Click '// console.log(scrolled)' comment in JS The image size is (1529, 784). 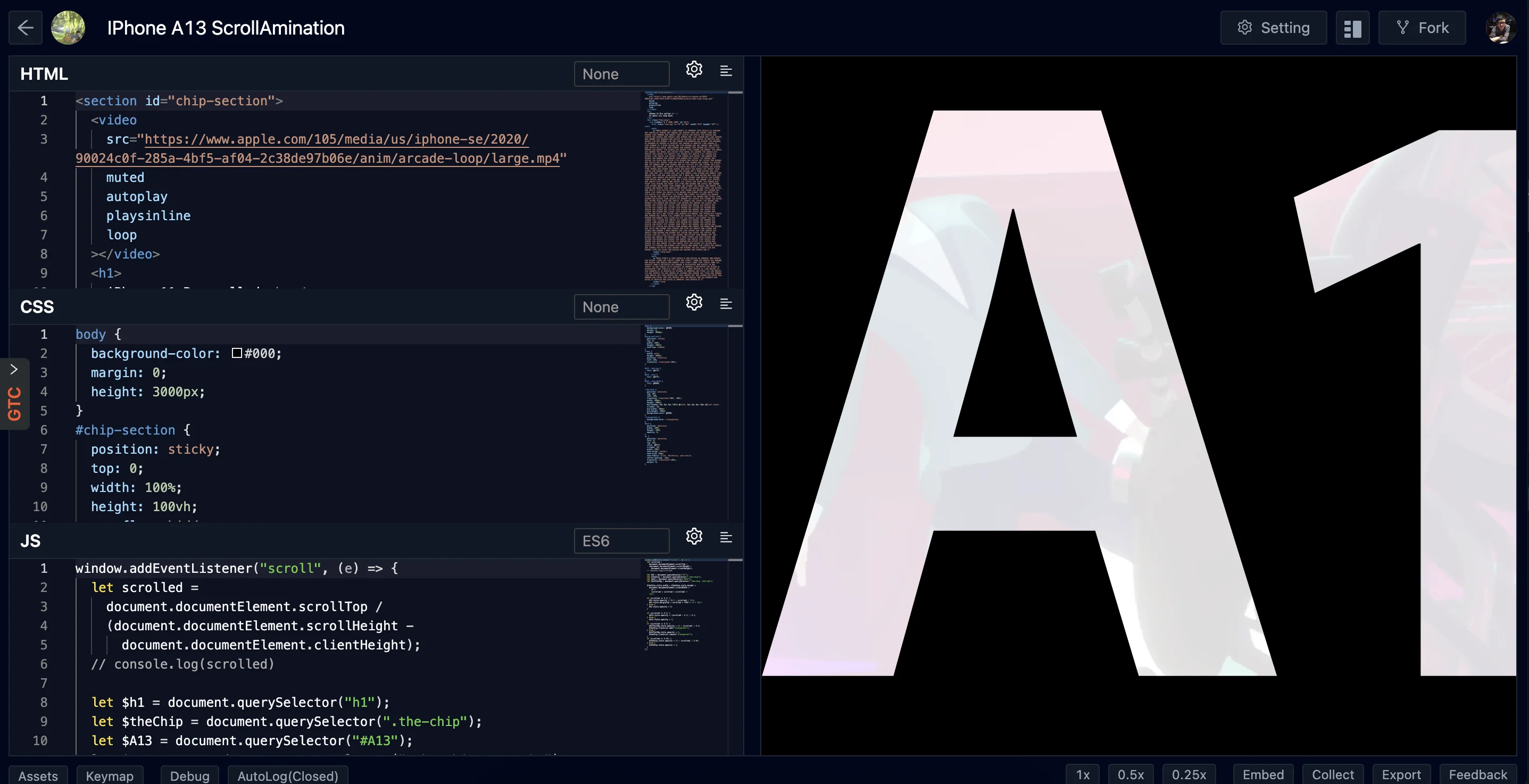point(183,663)
